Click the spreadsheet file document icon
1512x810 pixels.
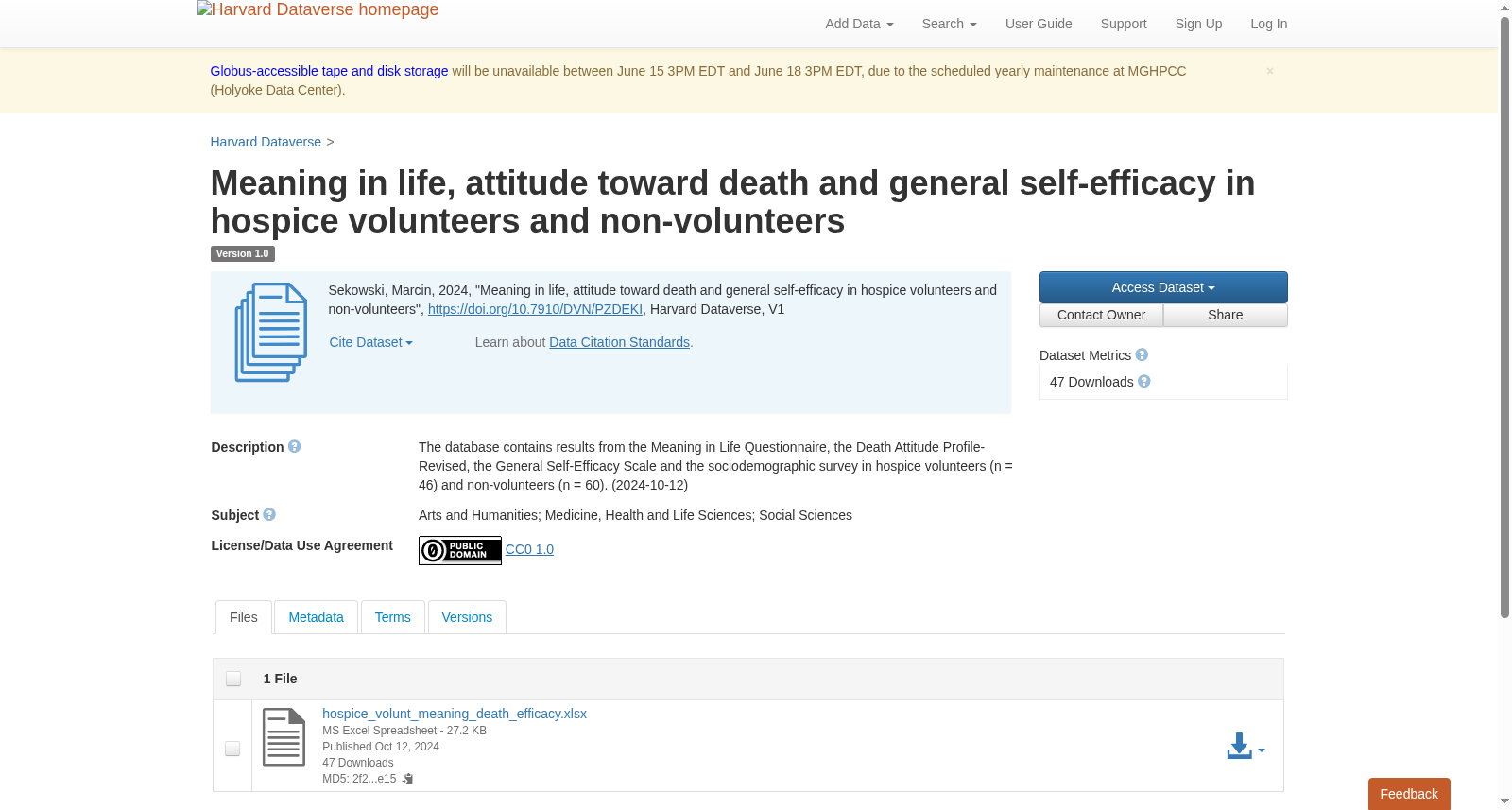click(283, 737)
